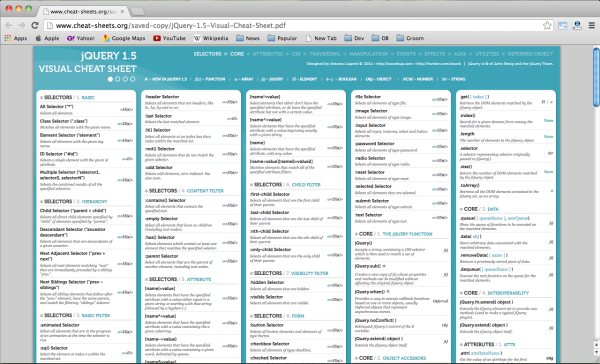The height and width of the screenshot is (364, 600).
Task: Click the 'ATTRIBUTES / 1. ATTR' heading
Action: (x=487, y=344)
